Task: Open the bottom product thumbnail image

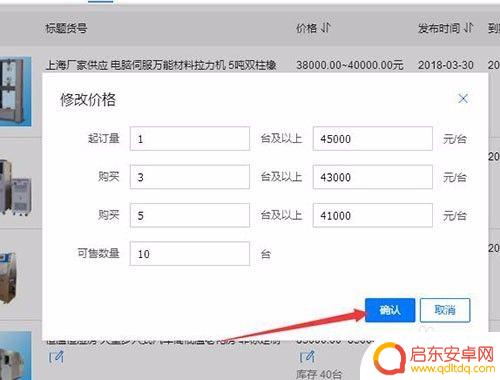Action: [16, 356]
